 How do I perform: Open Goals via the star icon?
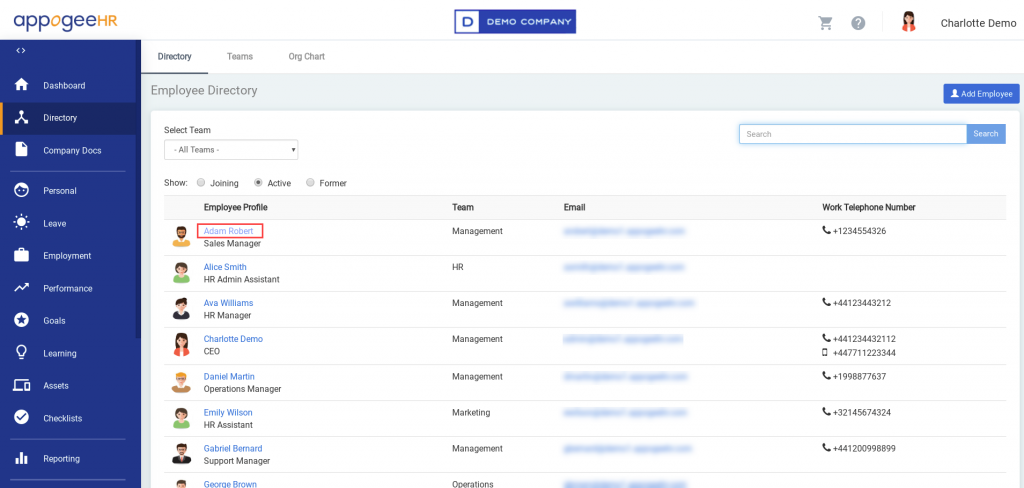point(21,320)
